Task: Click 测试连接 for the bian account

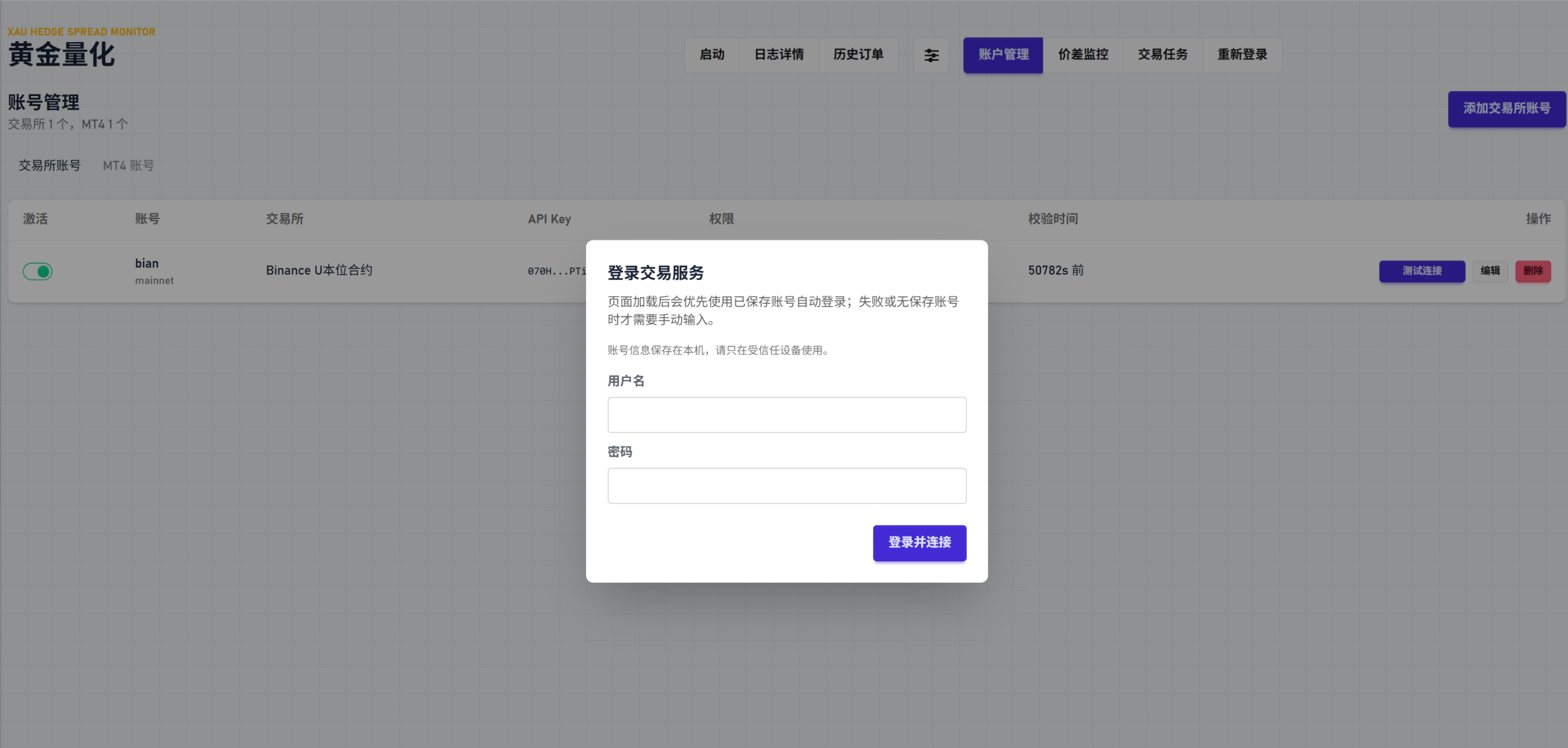Action: [x=1422, y=271]
